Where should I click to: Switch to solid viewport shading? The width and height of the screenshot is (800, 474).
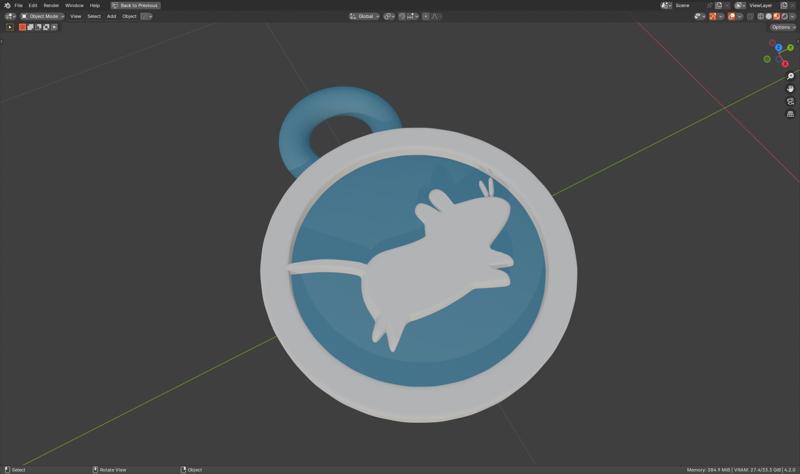coord(769,16)
